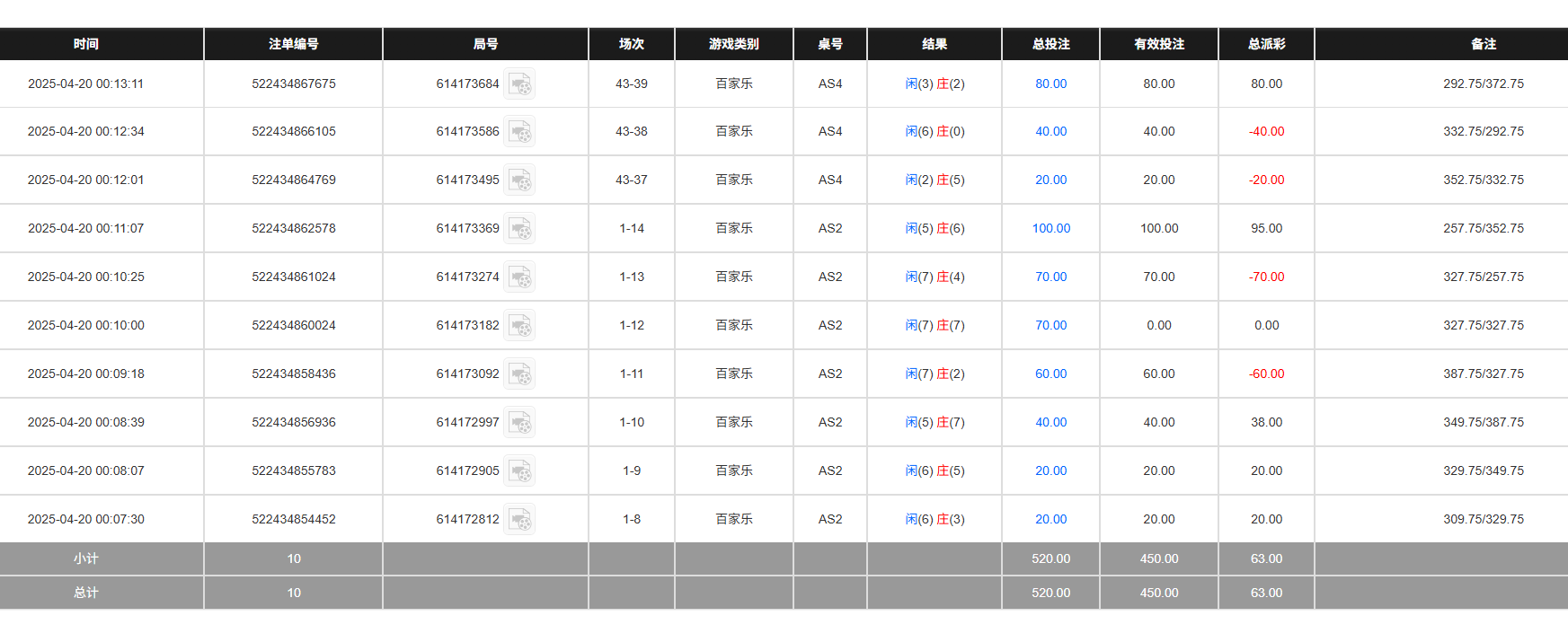
Task: View the replay icon for round 614173495
Action: 521,180
